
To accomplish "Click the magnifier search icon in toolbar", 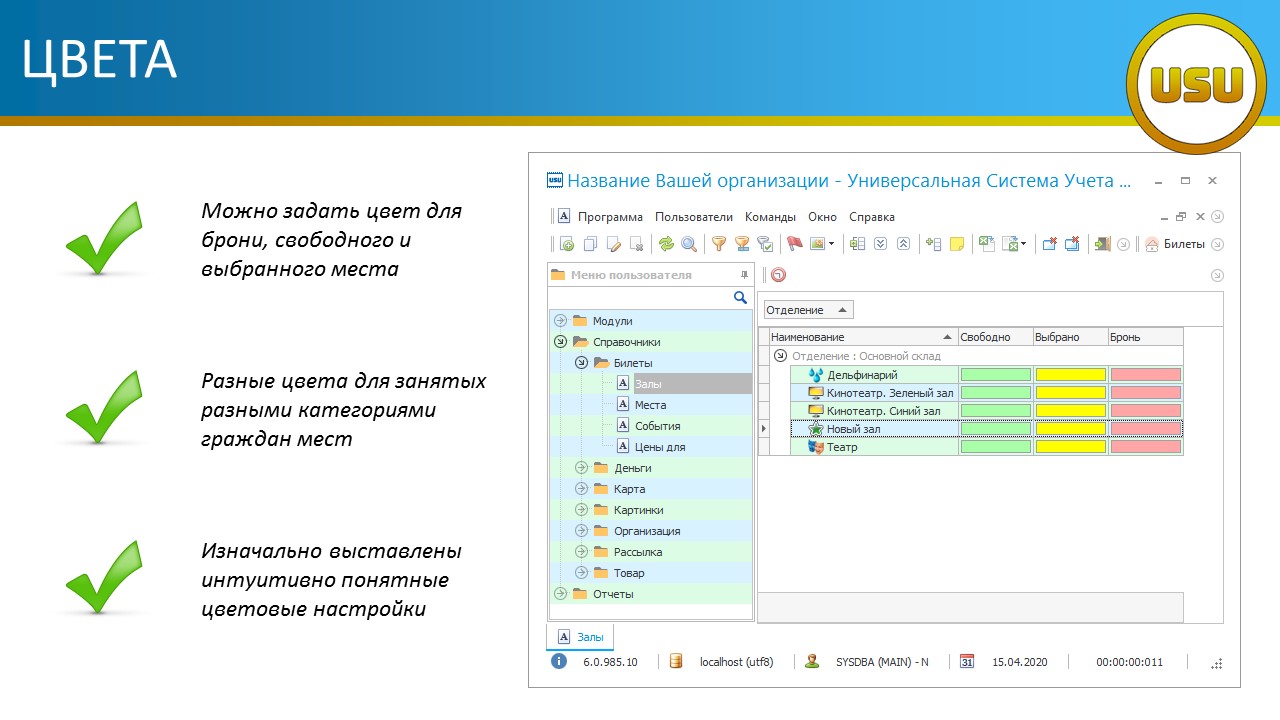I will 689,244.
